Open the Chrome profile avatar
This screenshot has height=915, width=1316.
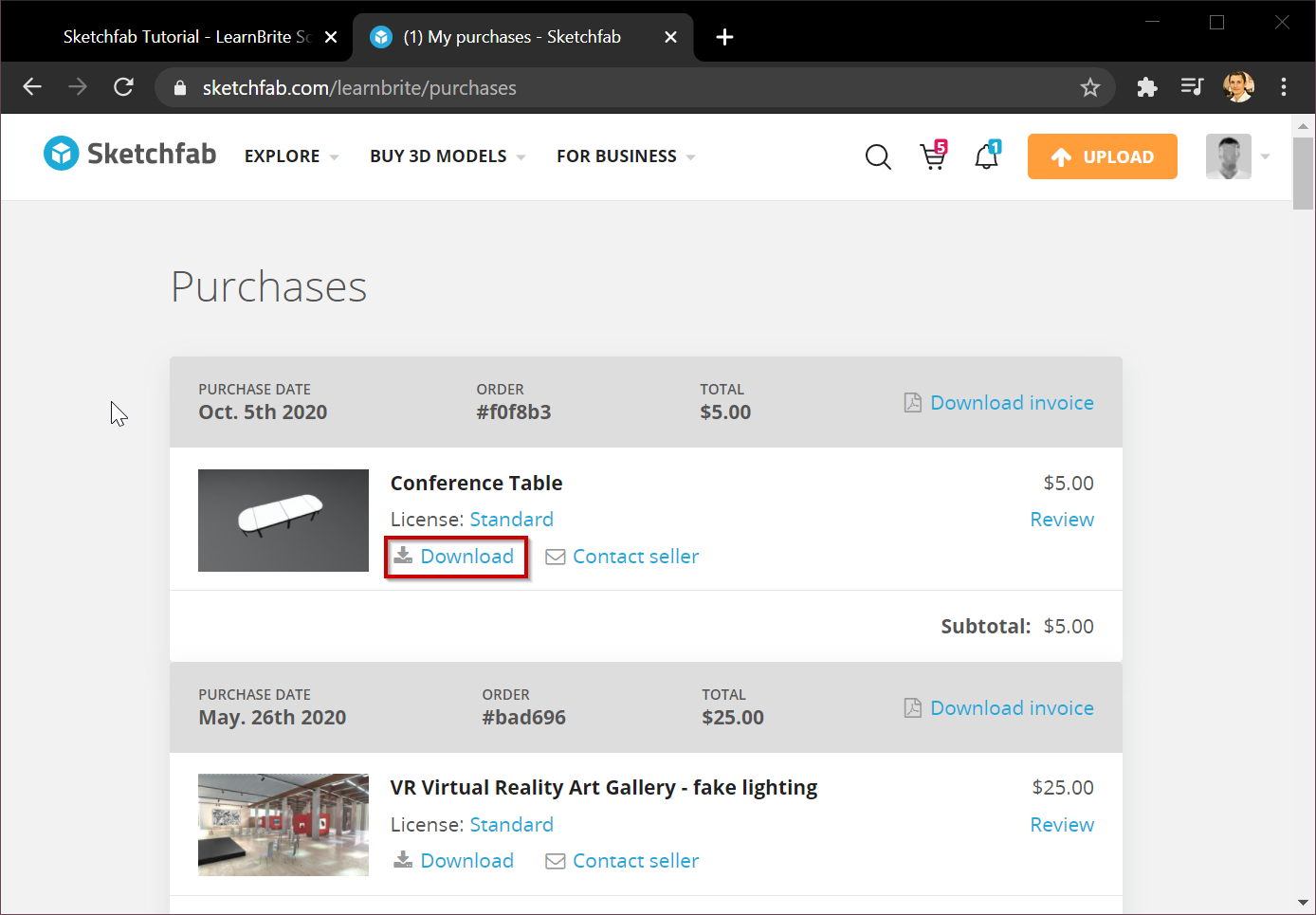1238,87
